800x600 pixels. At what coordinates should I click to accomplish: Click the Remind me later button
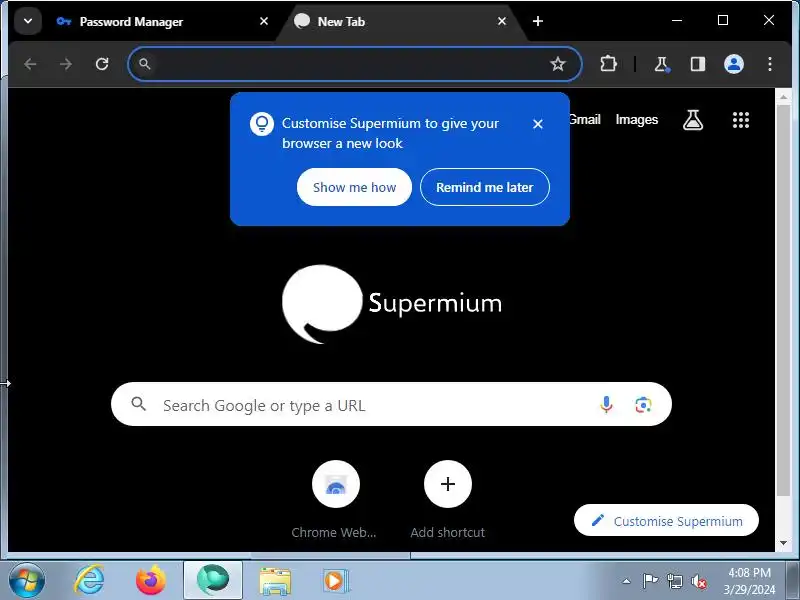point(485,187)
